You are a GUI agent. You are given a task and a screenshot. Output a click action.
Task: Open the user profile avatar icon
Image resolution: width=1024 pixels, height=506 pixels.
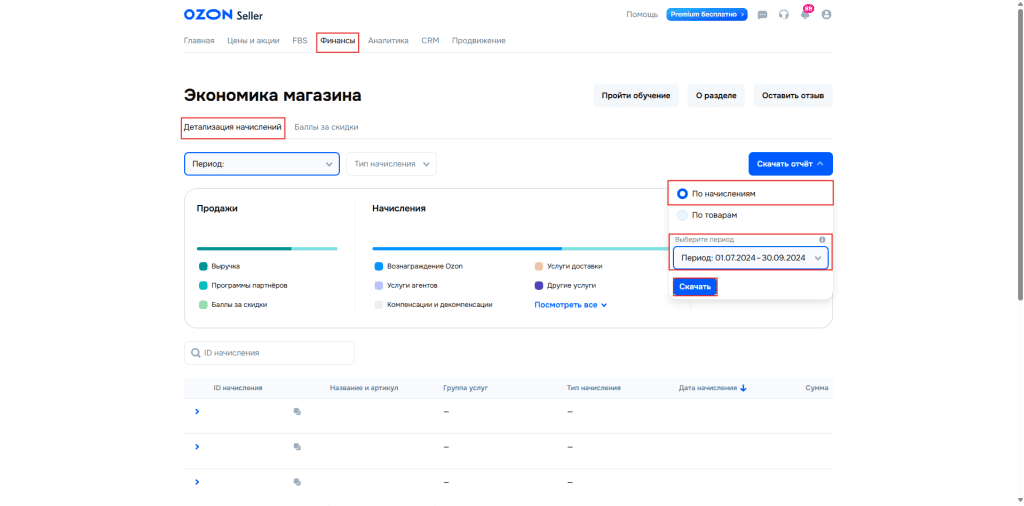pos(826,15)
